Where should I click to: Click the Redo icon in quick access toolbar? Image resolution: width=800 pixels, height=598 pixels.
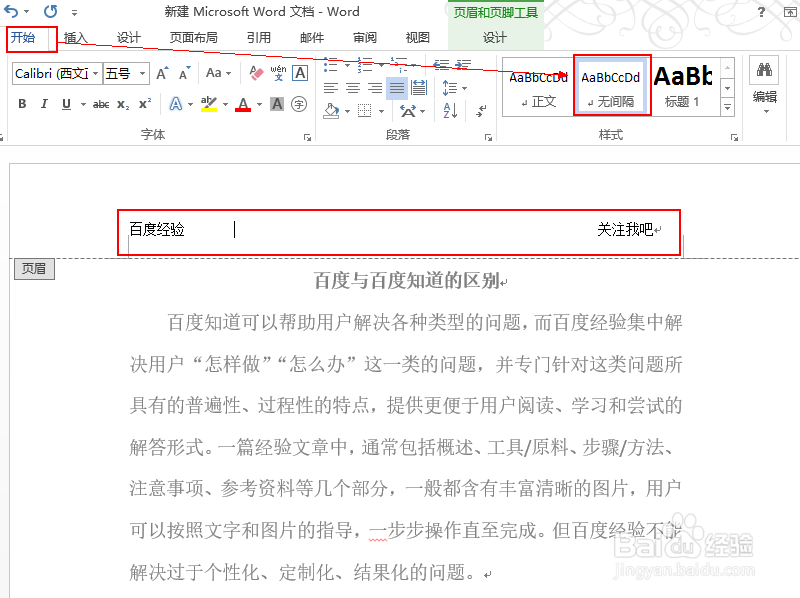[51, 11]
